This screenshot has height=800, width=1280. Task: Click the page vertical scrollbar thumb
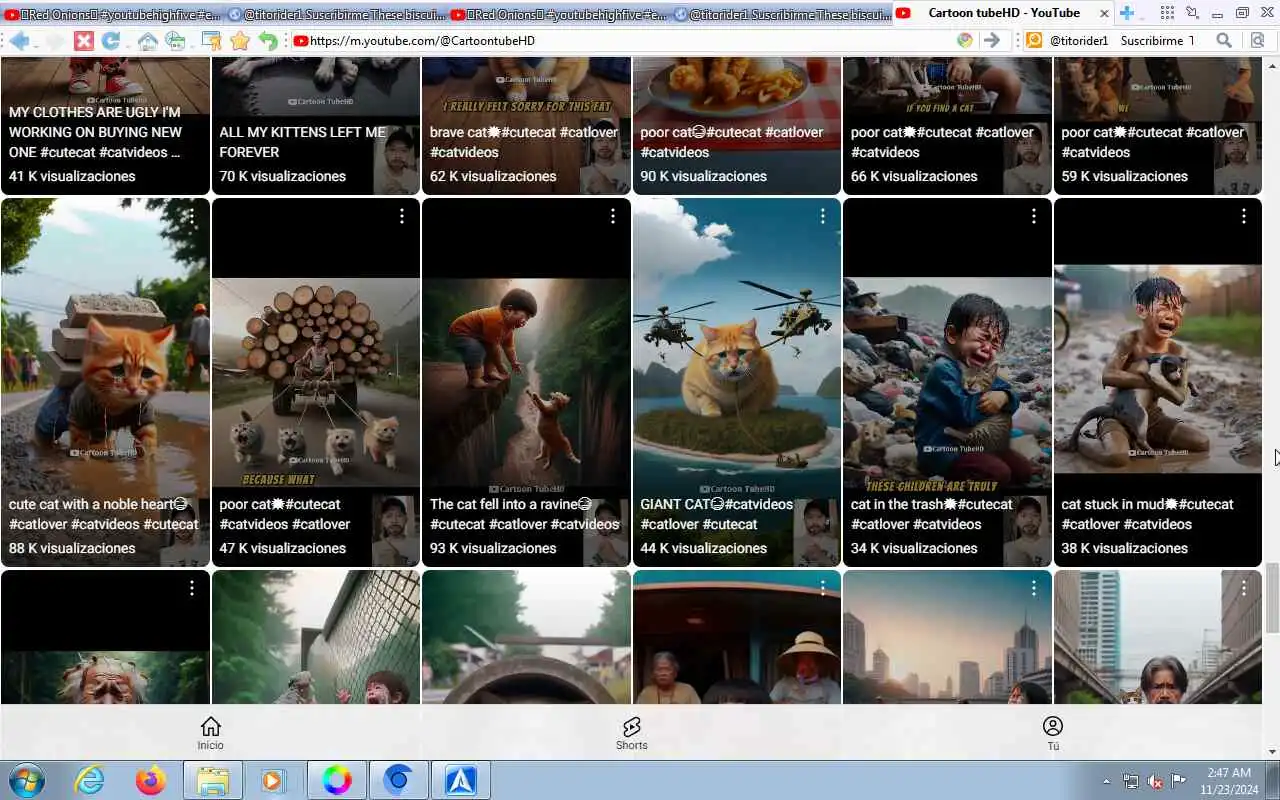[x=1272, y=598]
